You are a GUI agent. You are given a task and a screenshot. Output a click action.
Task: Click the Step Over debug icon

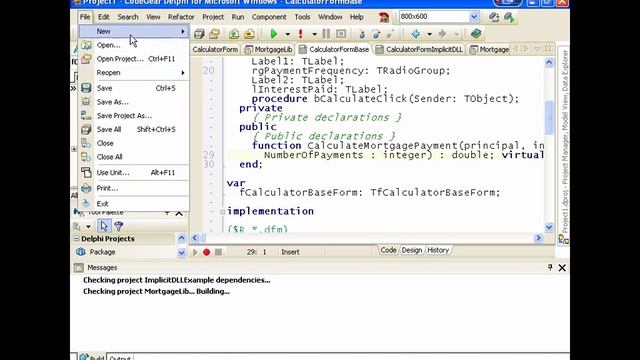(x=376, y=34)
